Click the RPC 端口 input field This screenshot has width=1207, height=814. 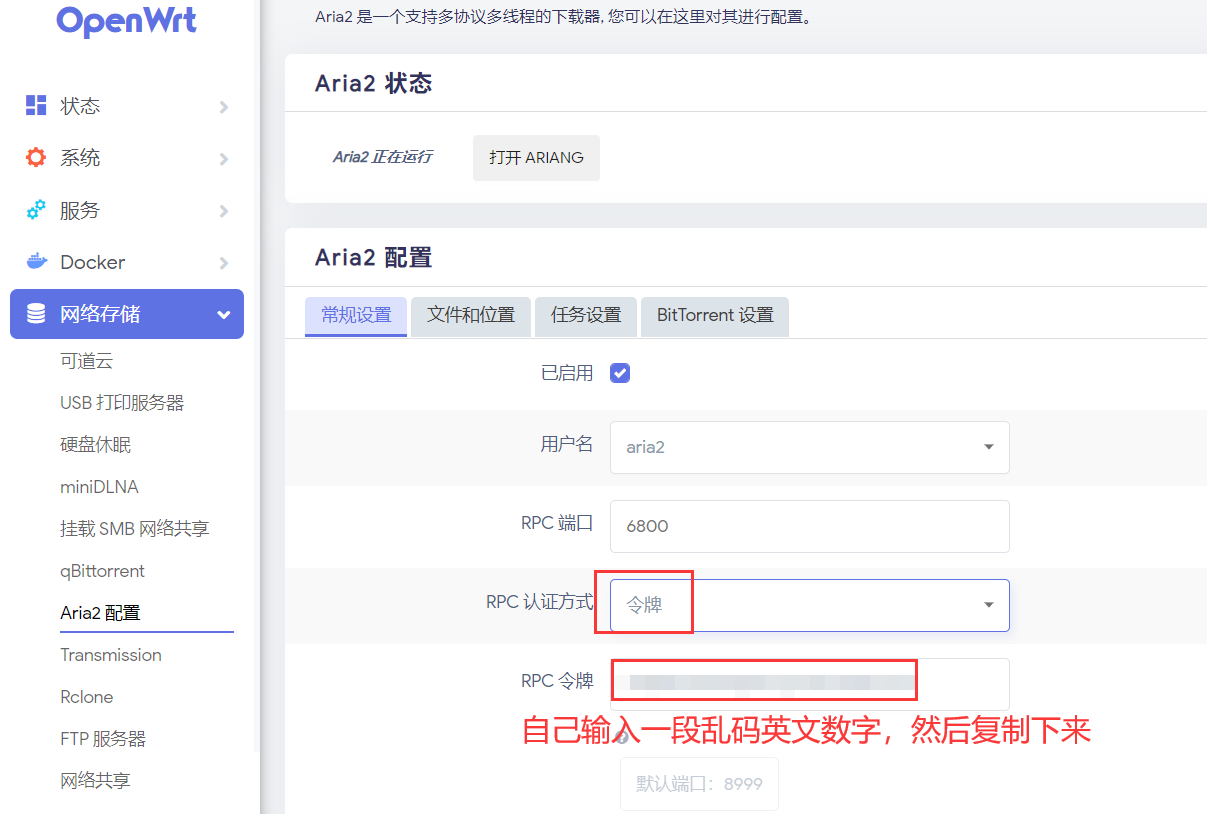pyautogui.click(x=809, y=526)
